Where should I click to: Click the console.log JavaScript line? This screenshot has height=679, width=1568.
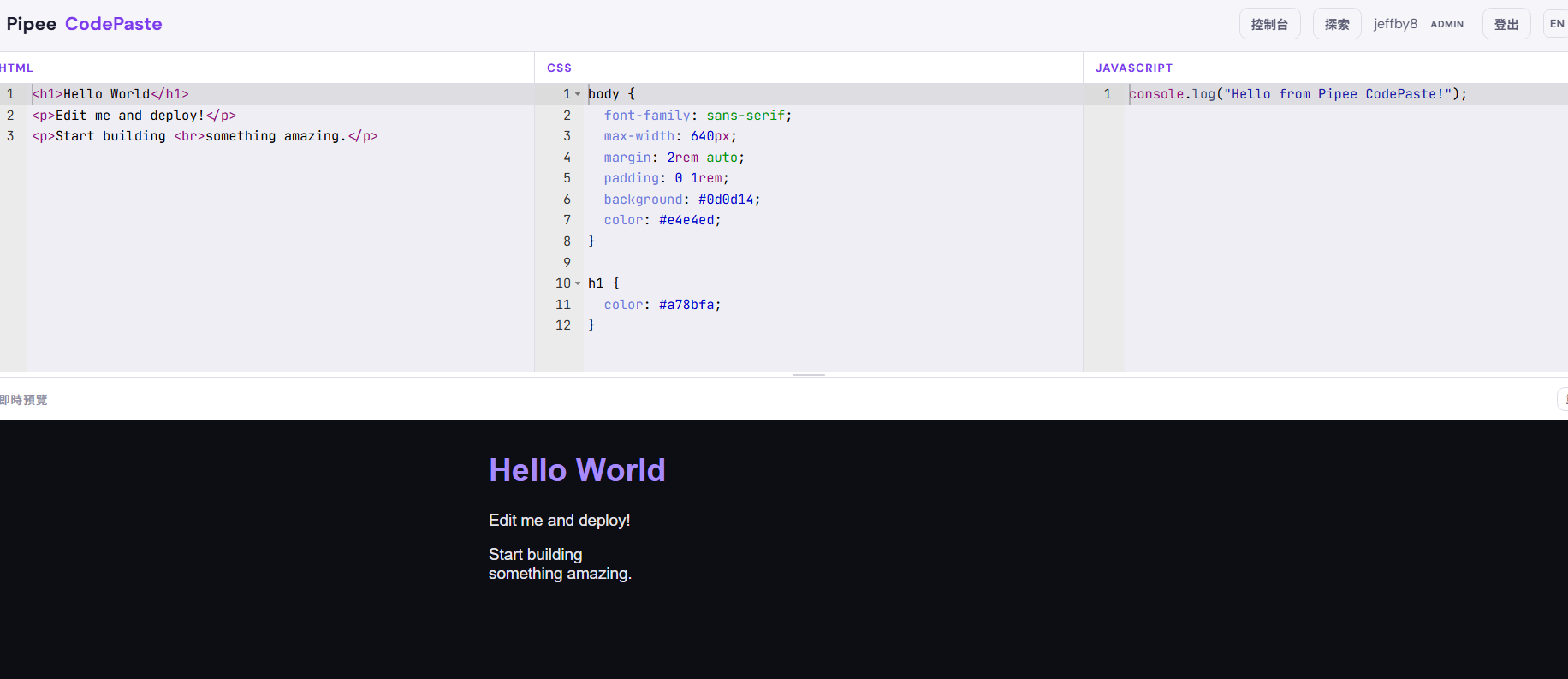(1298, 94)
